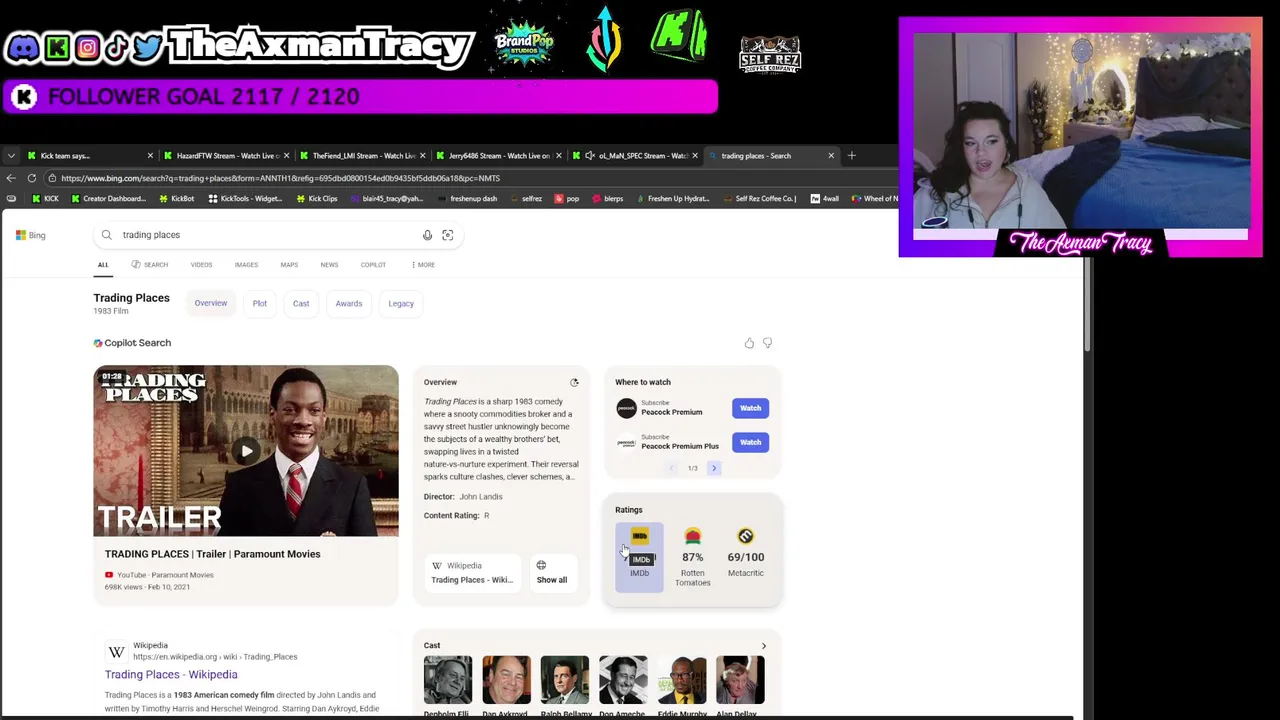Switch to the MAPS tab

click(289, 265)
